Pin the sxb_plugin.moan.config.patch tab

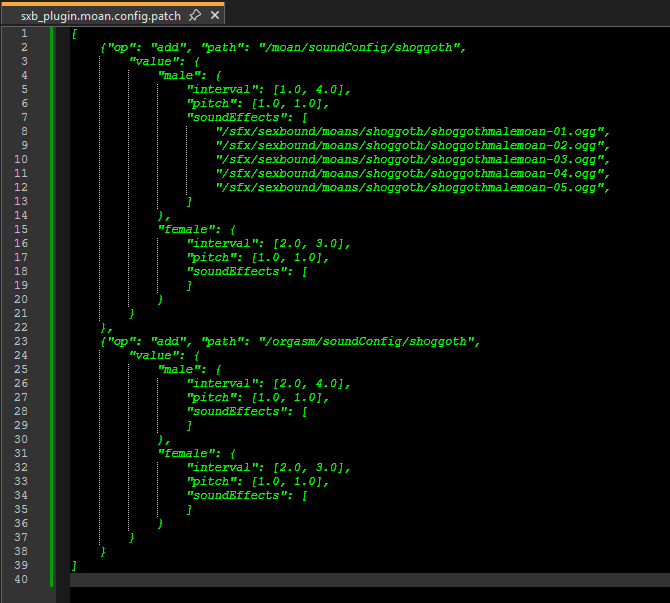click(195, 15)
